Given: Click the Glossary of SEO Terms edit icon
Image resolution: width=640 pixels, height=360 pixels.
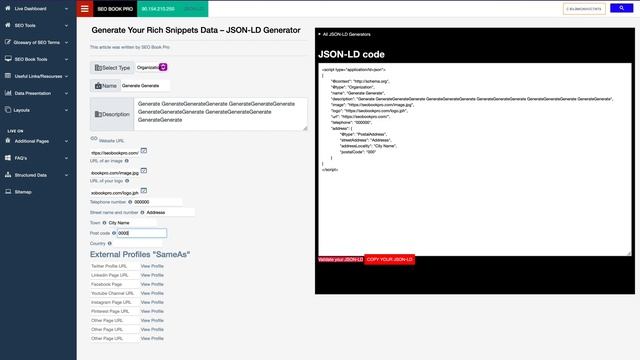Looking at the screenshot, I should coord(8,42).
